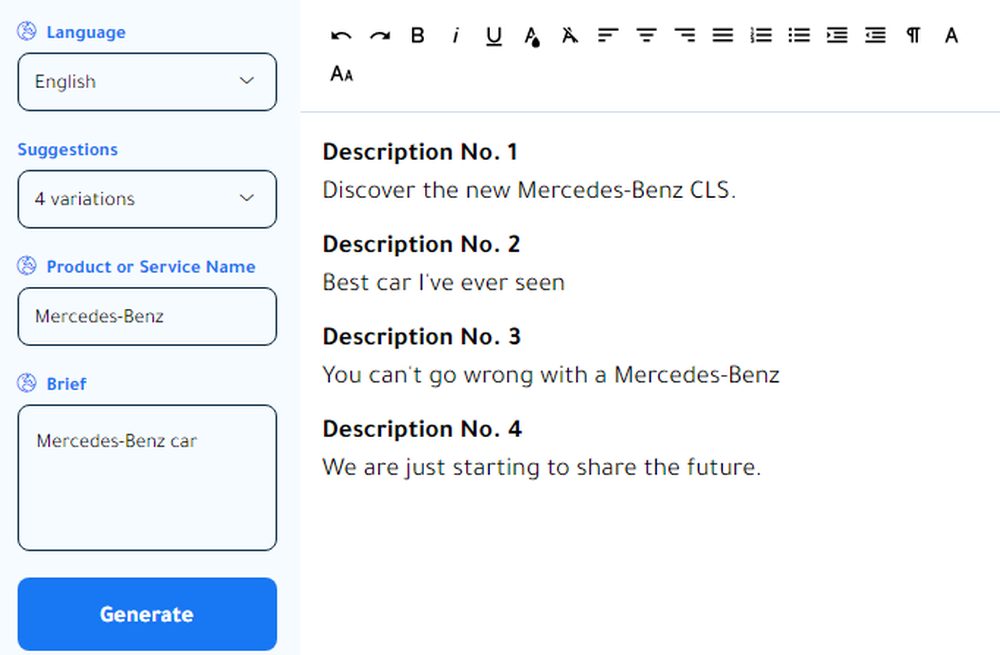Open the text color picker
This screenshot has height=655, width=1000.
pyautogui.click(x=532, y=37)
